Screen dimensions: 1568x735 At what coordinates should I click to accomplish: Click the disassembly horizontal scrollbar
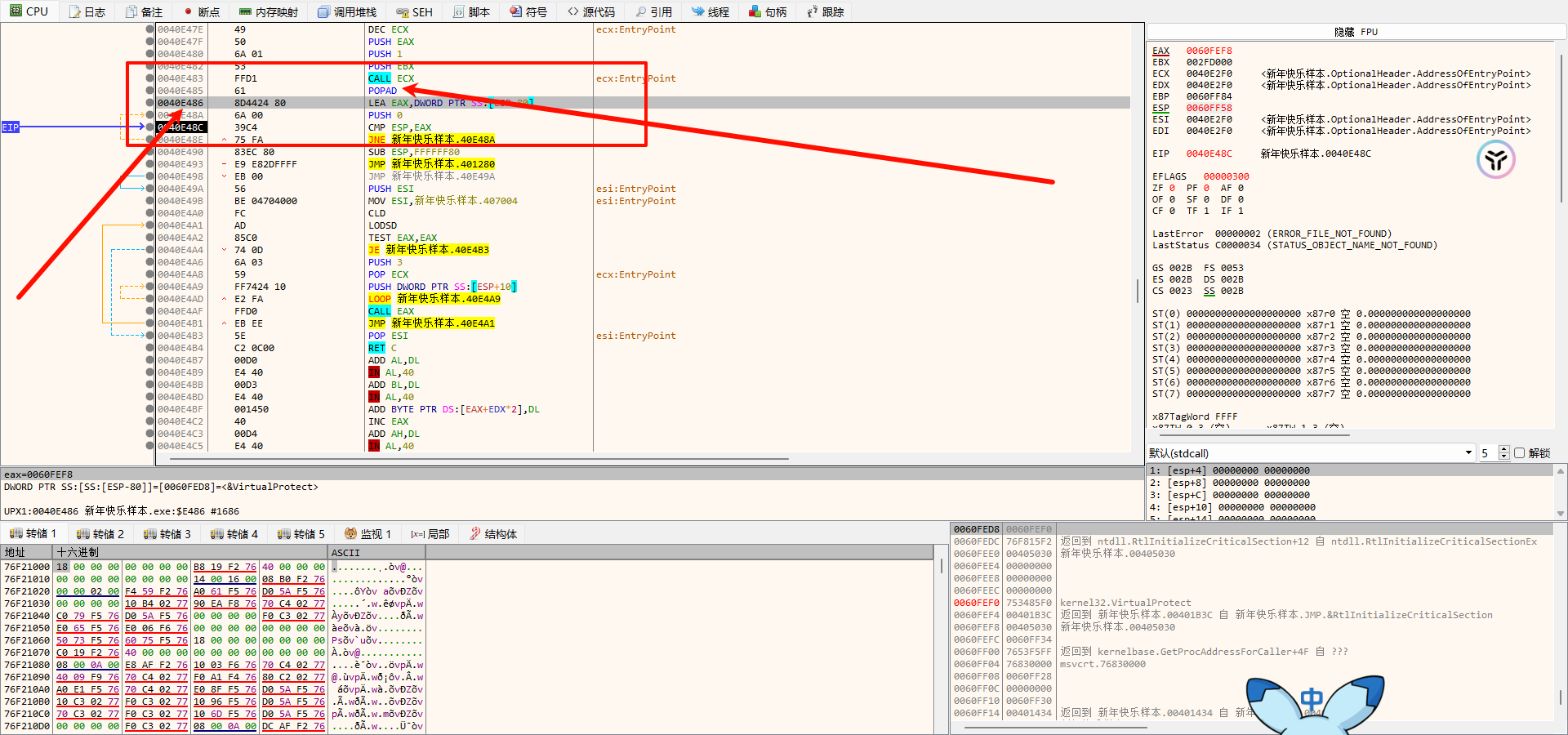point(572,459)
